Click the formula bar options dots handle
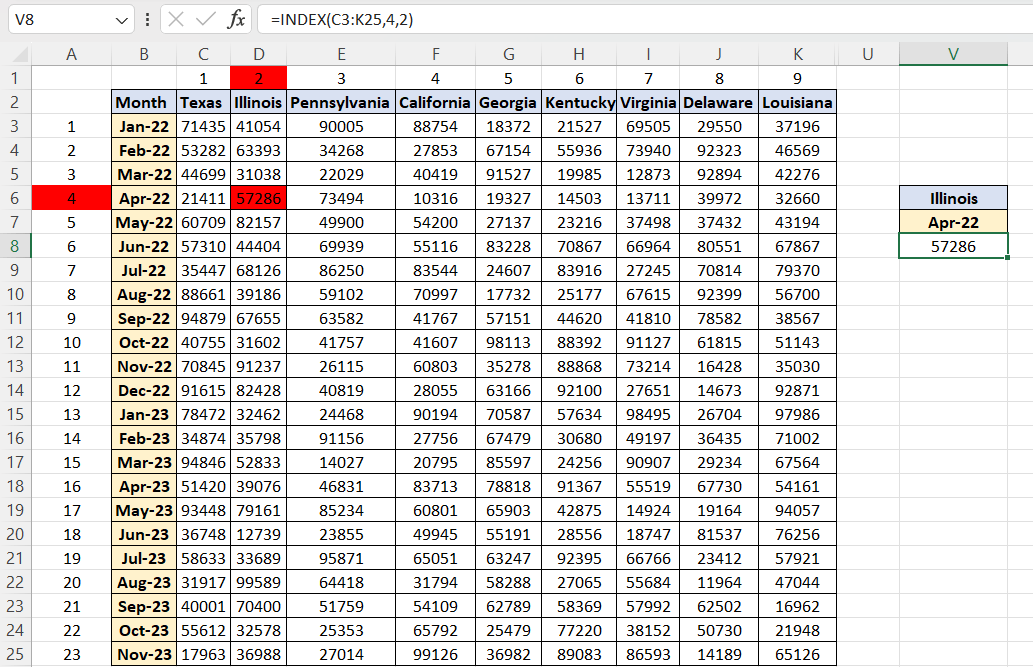Screen dimensions: 1033x667 tap(148, 20)
